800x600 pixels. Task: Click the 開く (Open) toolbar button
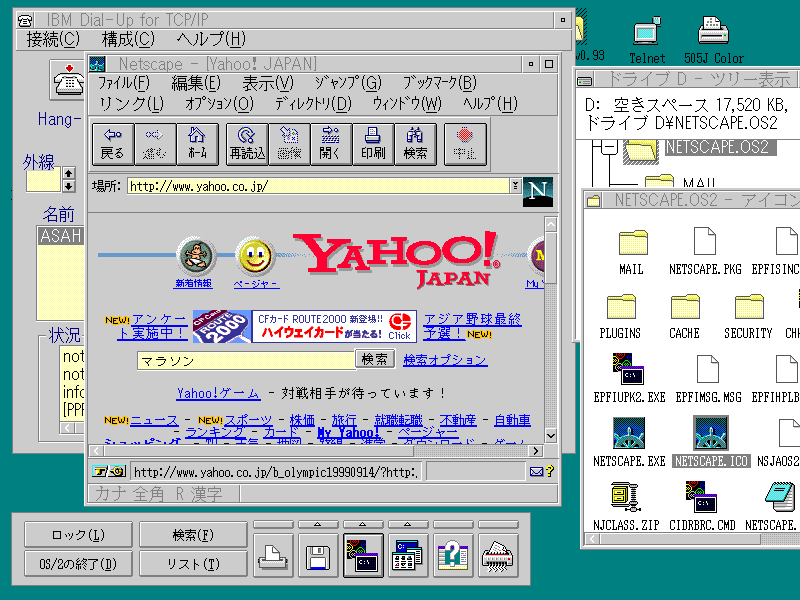click(331, 144)
